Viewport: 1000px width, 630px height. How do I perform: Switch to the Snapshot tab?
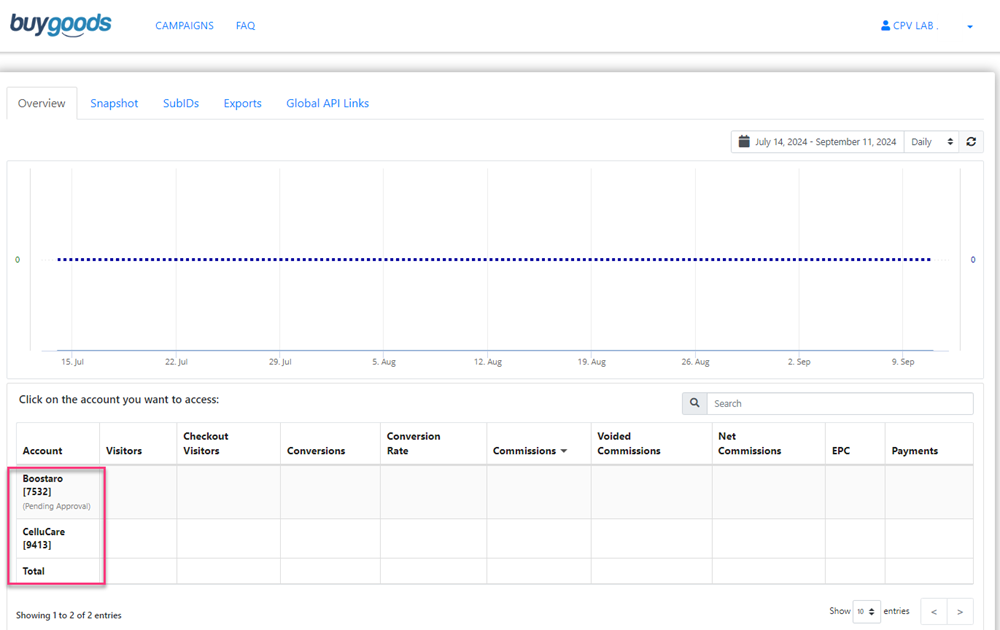click(x=114, y=103)
